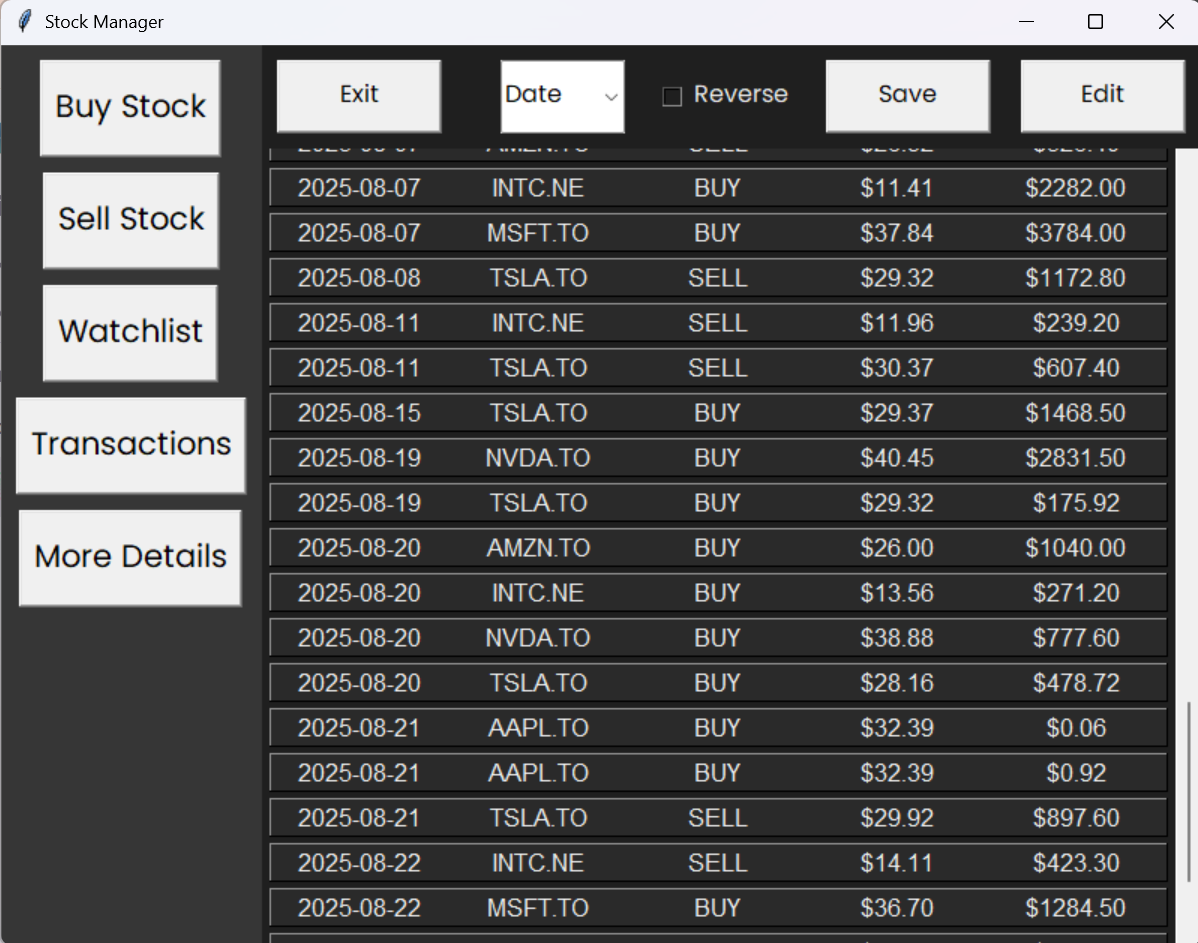Click BUY in the $2831.50 row
This screenshot has width=1198, height=943.
click(717, 459)
